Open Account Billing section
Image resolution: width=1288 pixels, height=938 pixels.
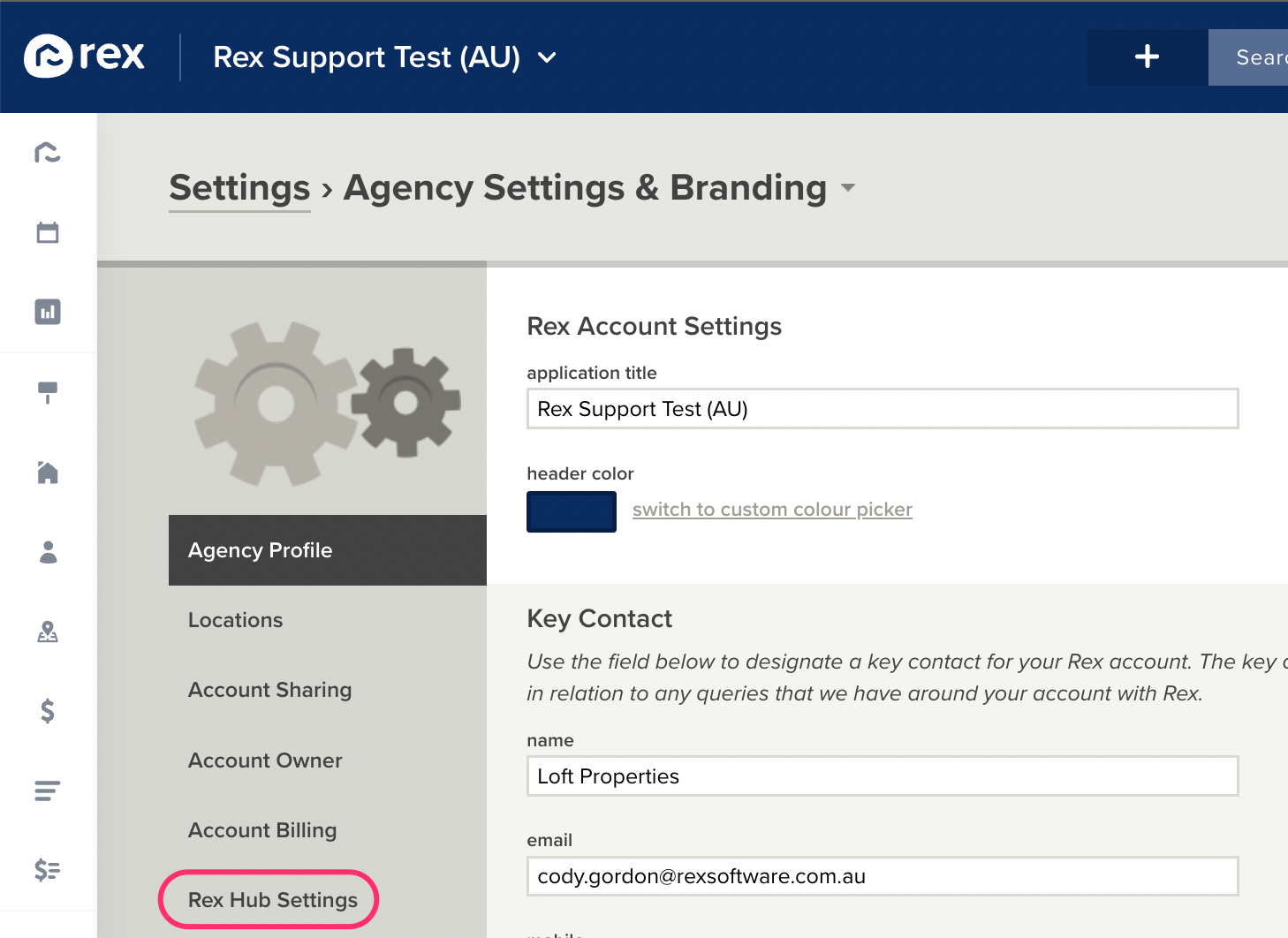(x=262, y=830)
